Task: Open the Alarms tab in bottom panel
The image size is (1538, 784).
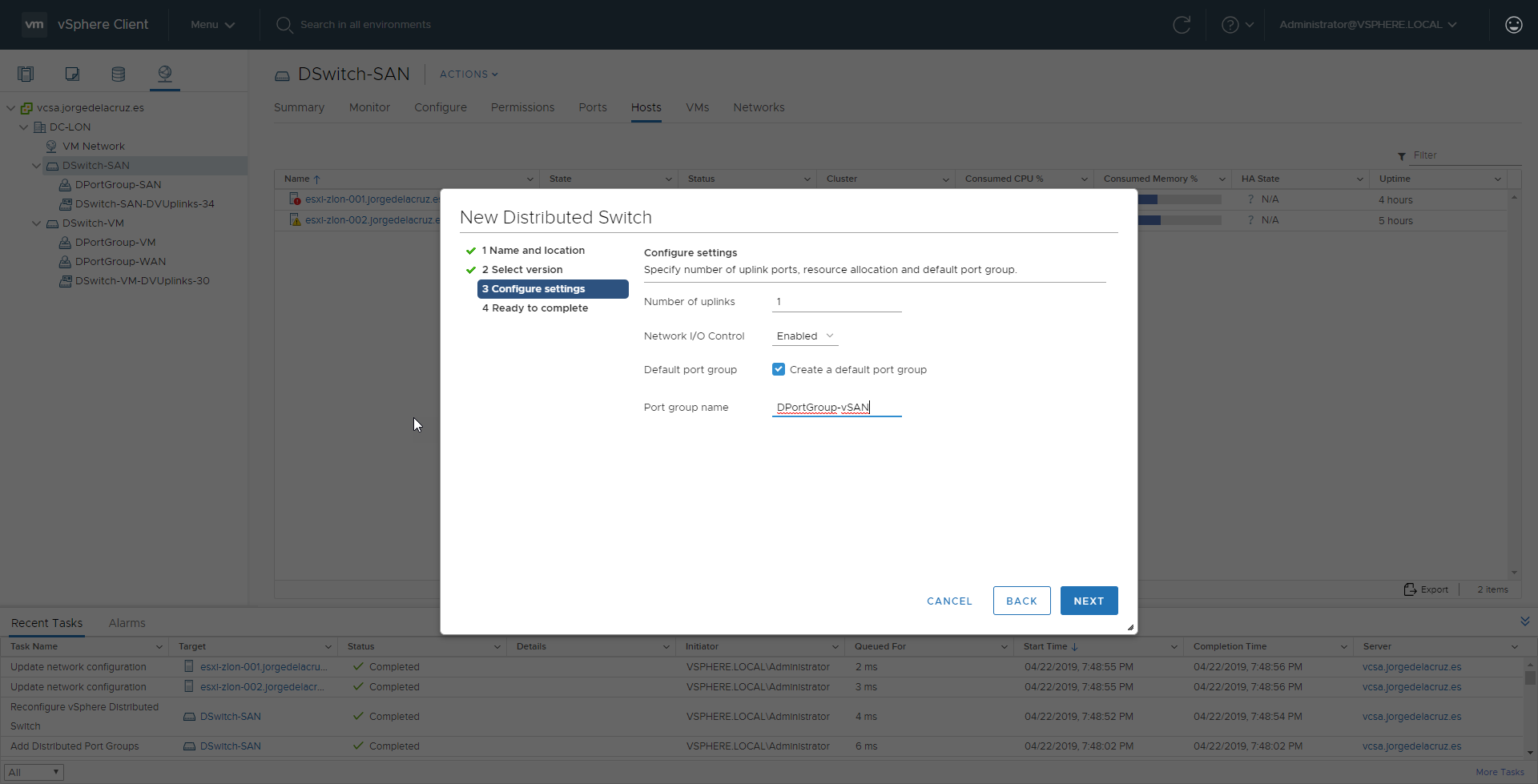Action: coord(127,623)
